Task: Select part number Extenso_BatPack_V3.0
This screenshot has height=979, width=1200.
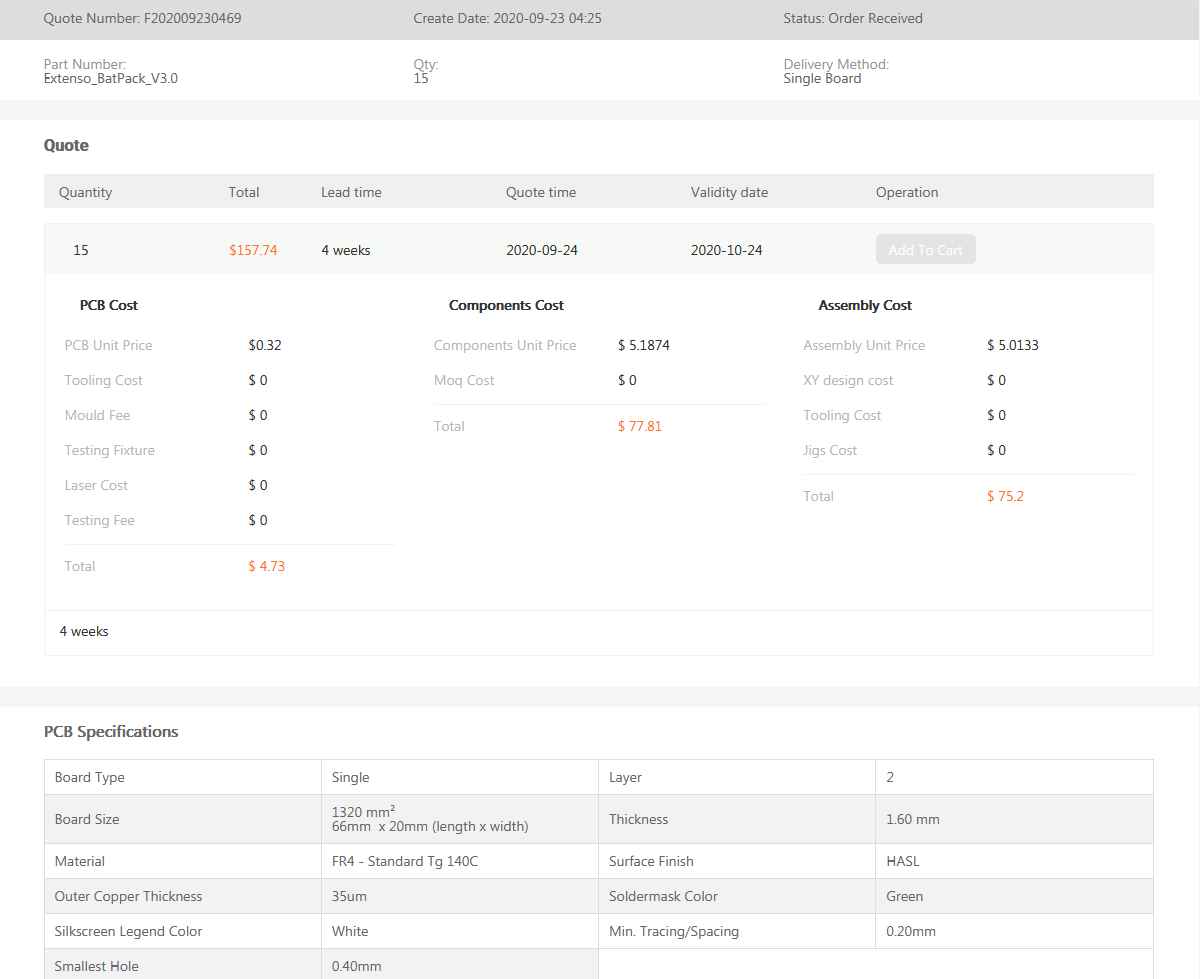Action: click(111, 78)
